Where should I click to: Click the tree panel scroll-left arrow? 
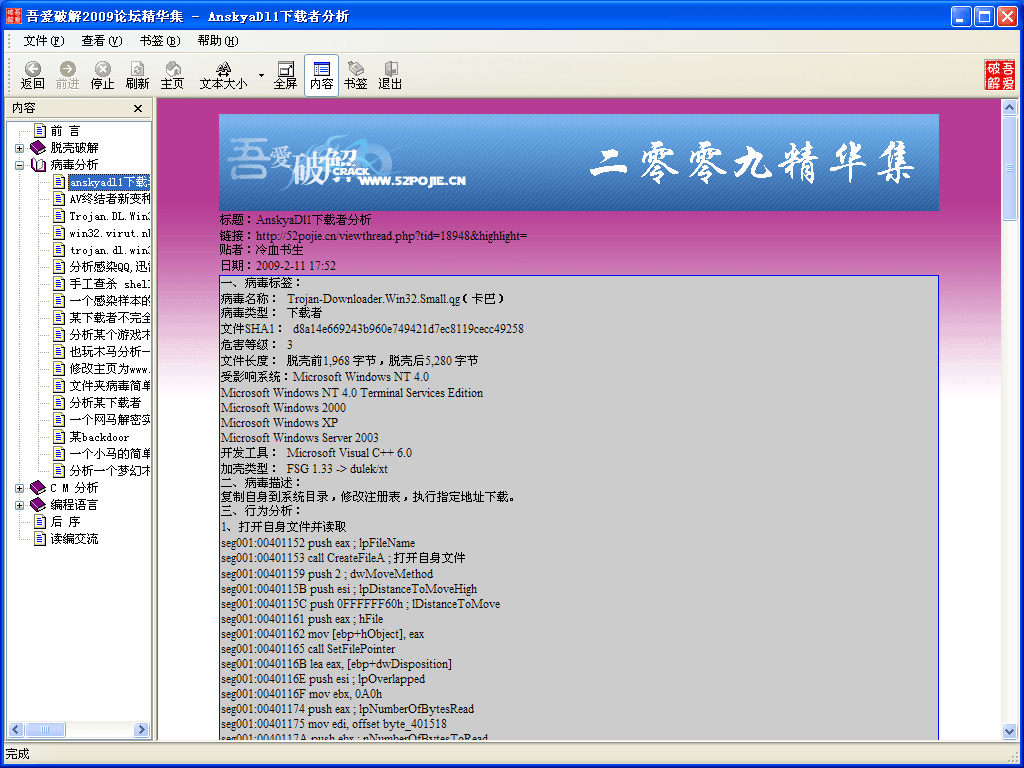(16, 729)
